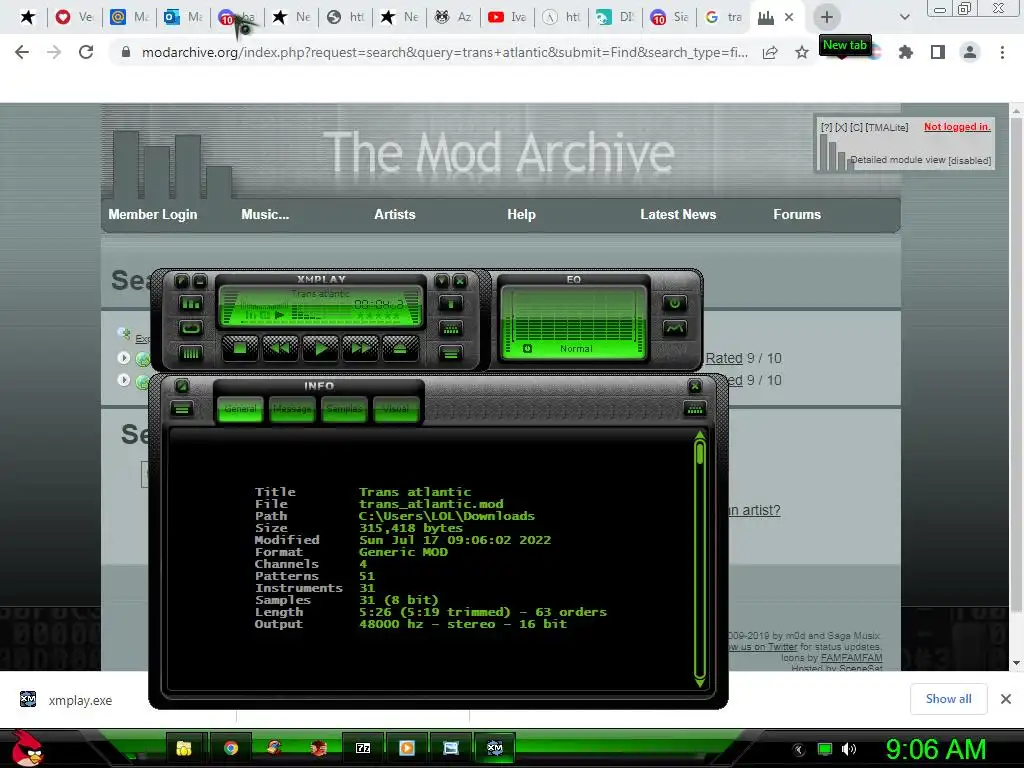Click the star rating in XMPlay display
The width and height of the screenshot is (1024, 768).
[x=378, y=317]
